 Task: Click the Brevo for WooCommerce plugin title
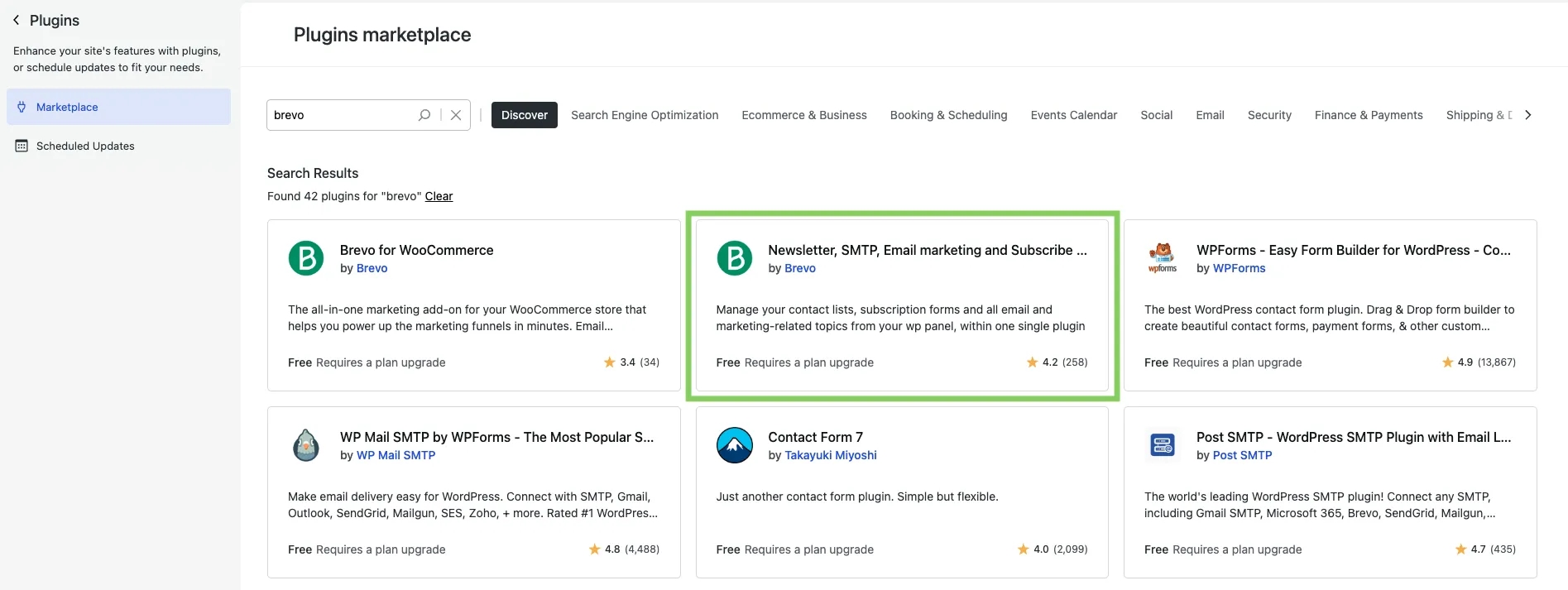(x=416, y=250)
